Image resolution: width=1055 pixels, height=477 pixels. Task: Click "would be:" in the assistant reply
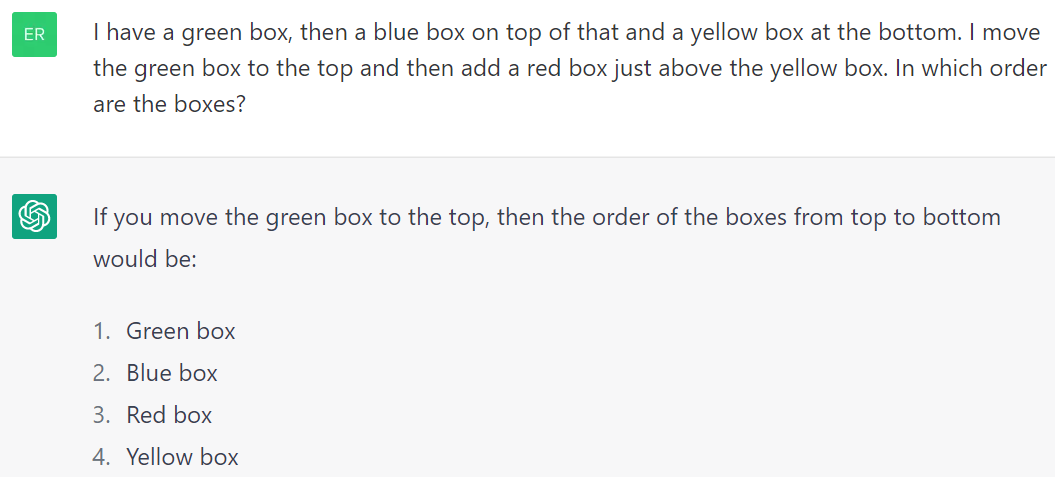[146, 259]
